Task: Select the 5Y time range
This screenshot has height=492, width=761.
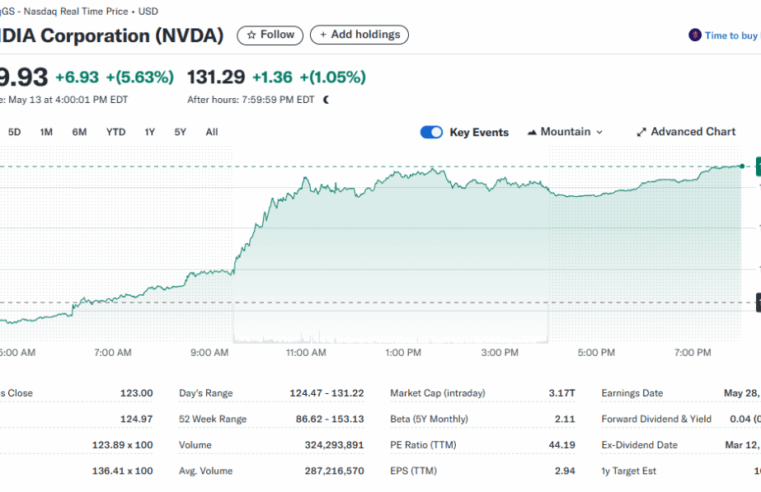Action: (180, 132)
